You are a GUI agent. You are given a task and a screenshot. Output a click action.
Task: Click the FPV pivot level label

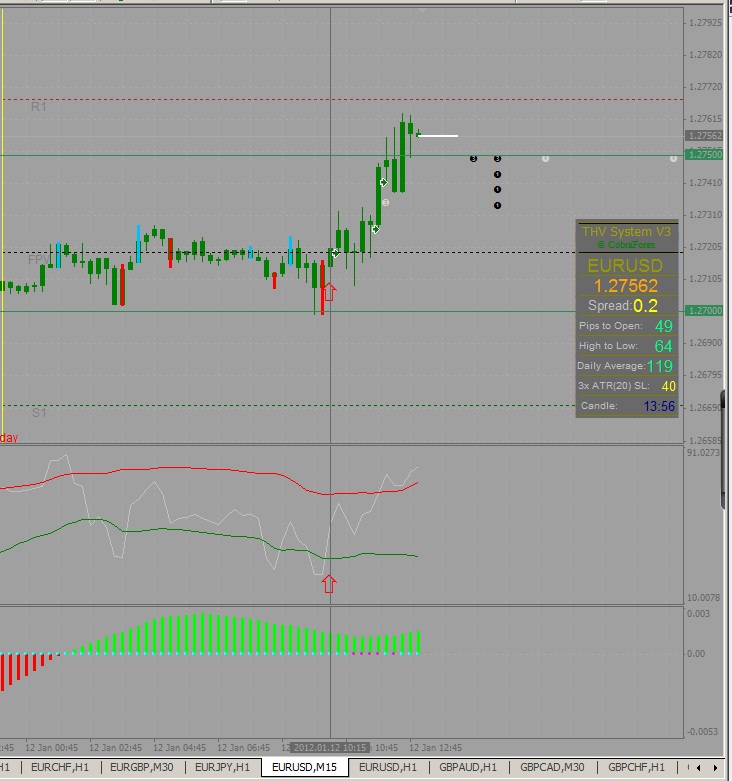point(38,260)
